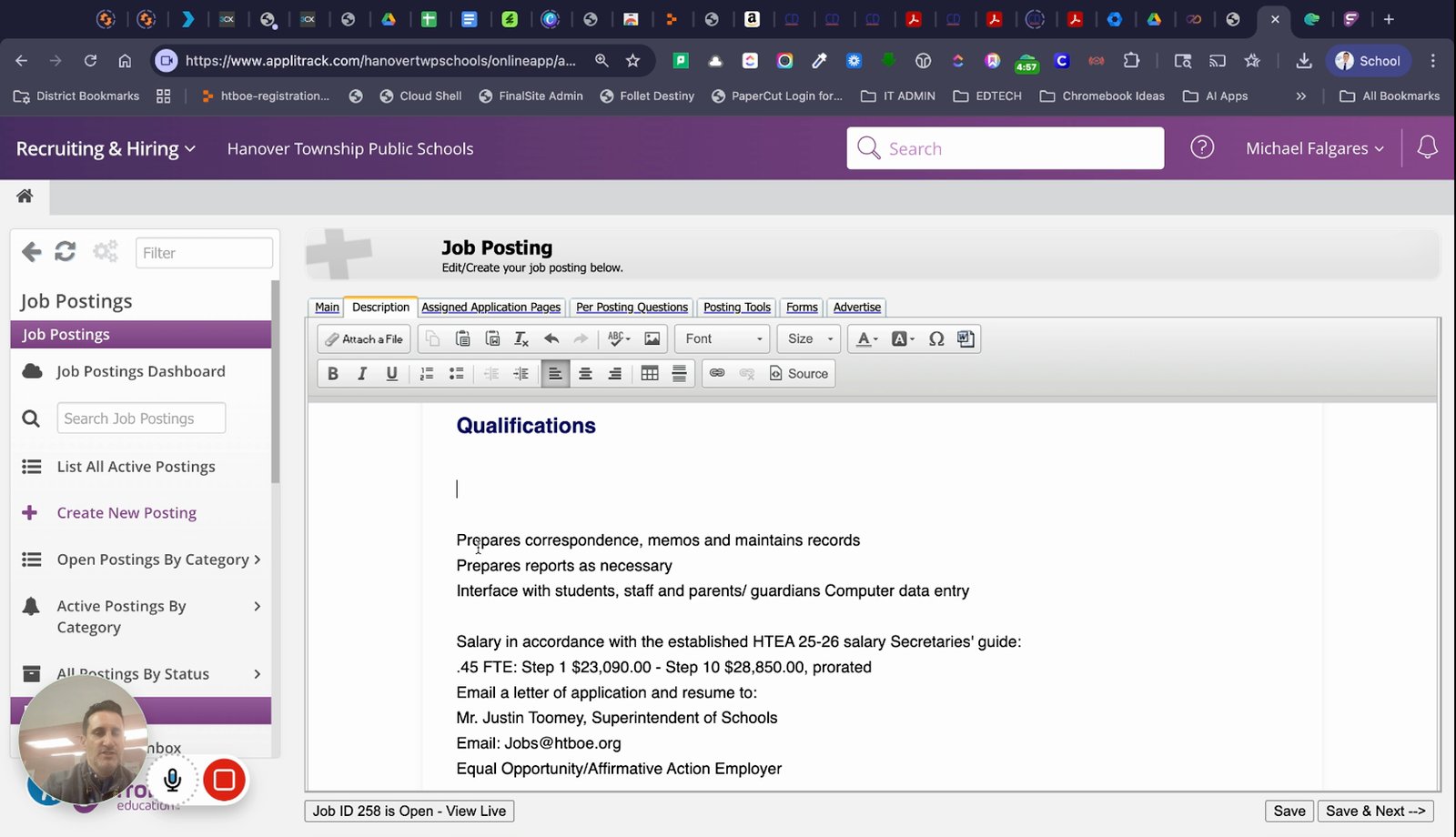
Task: Insert a table
Action: [x=650, y=373]
